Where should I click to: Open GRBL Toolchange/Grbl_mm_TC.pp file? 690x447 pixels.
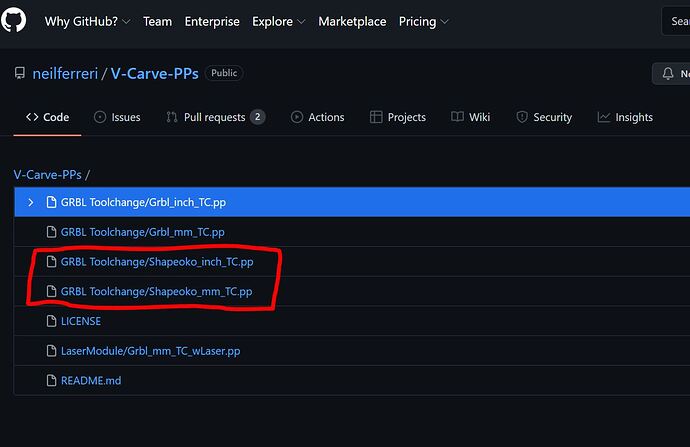pyautogui.click(x=143, y=232)
